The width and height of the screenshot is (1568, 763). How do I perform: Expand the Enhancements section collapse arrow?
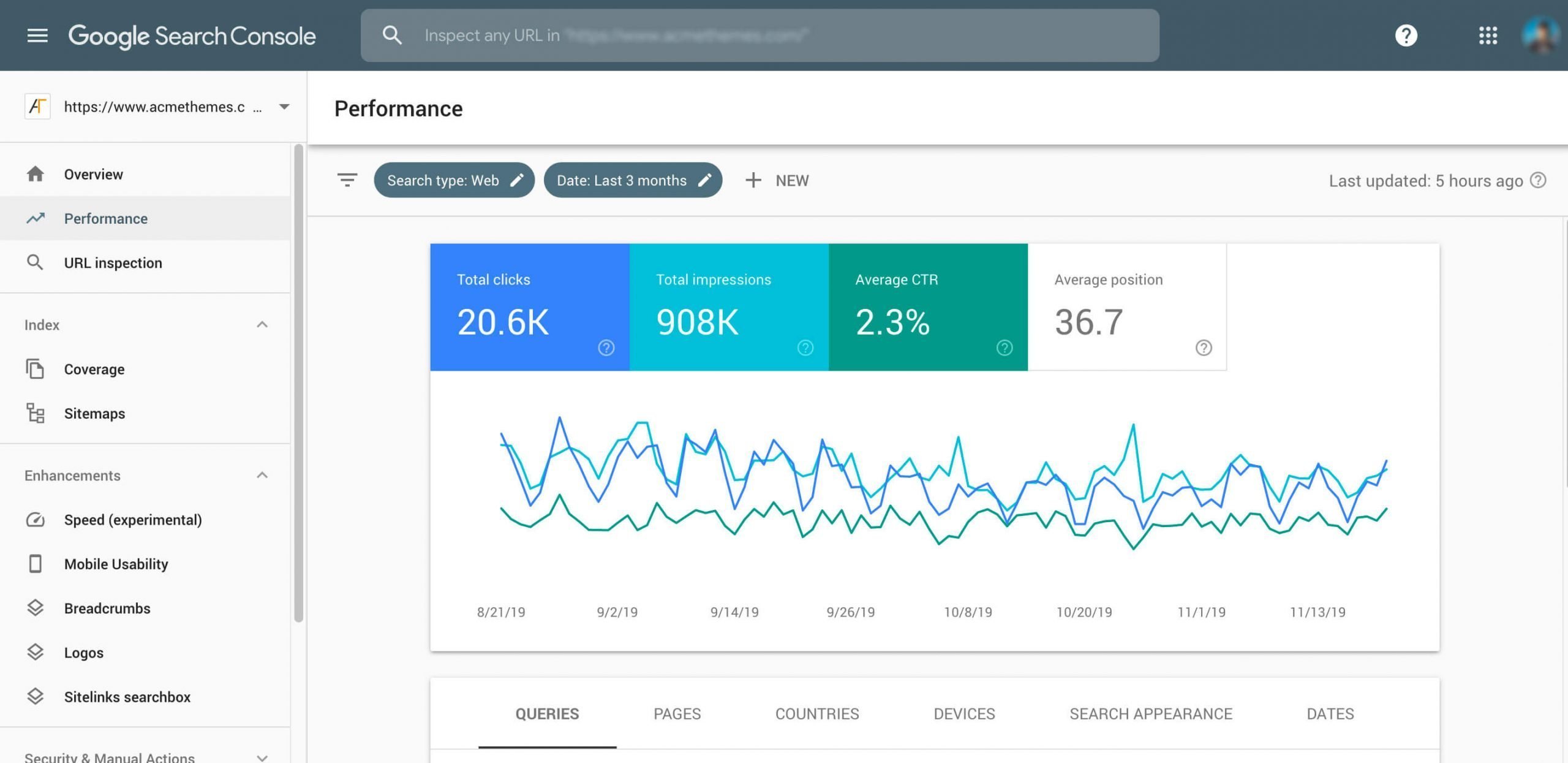click(263, 475)
